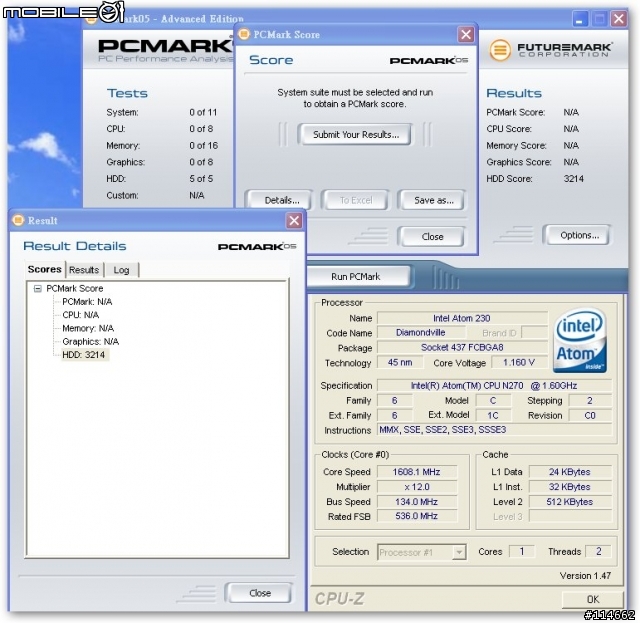Click HDD Score value '3214' in Results

click(573, 179)
